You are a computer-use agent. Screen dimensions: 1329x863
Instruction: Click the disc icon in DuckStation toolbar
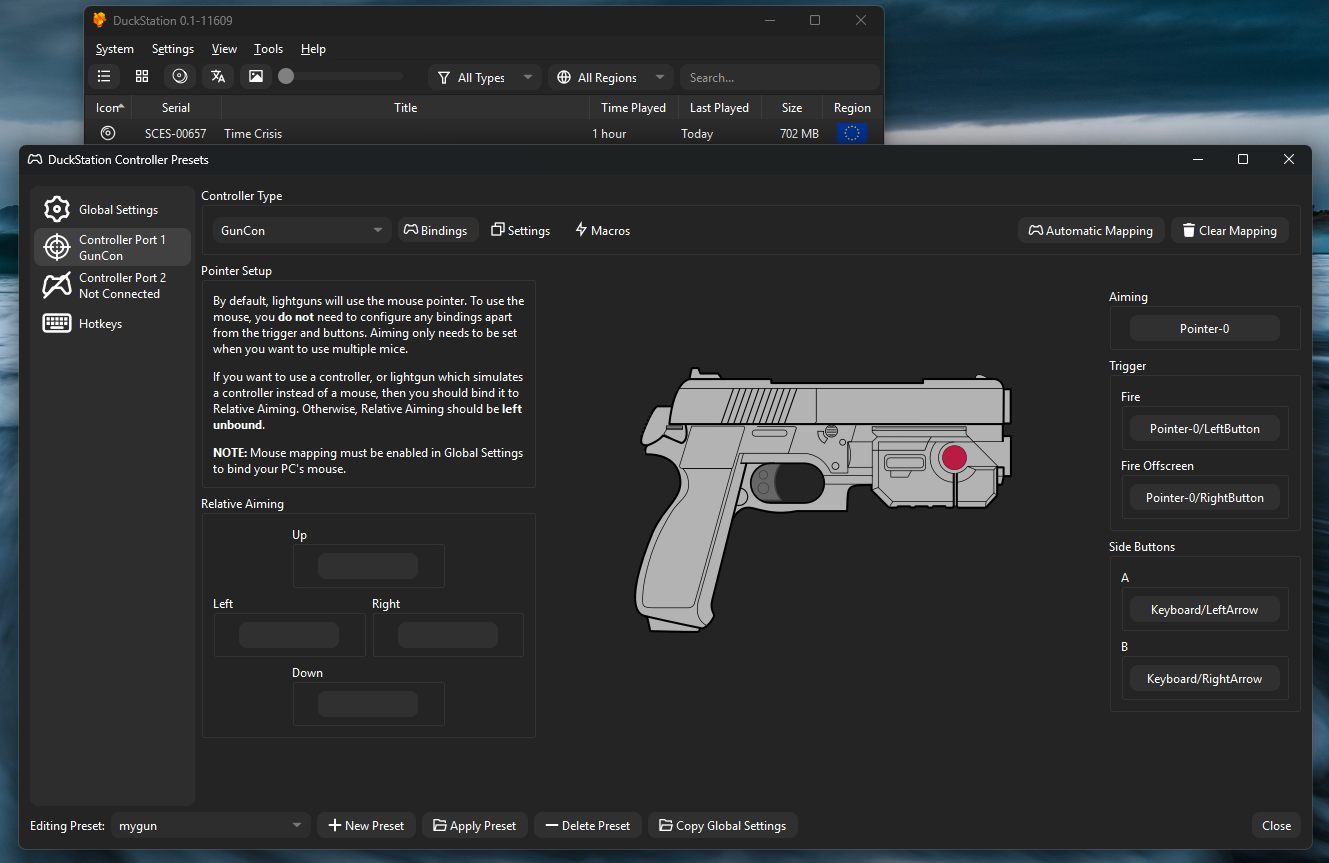coord(180,77)
